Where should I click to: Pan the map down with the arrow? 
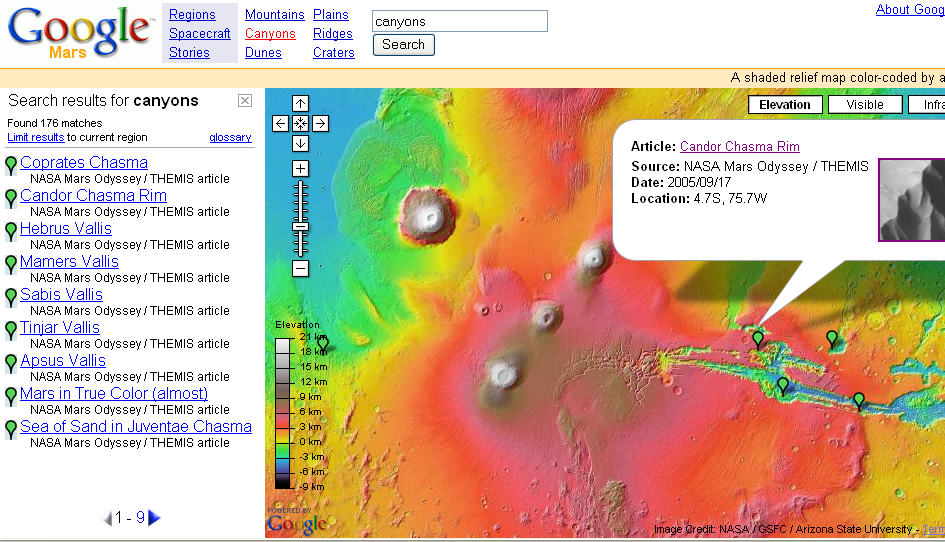300,143
